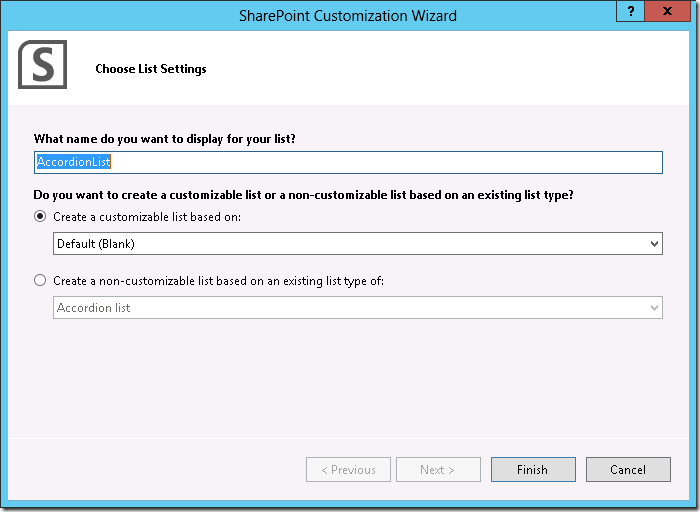
Task: Open the Default (Blank) combo box
Action: (x=350, y=243)
